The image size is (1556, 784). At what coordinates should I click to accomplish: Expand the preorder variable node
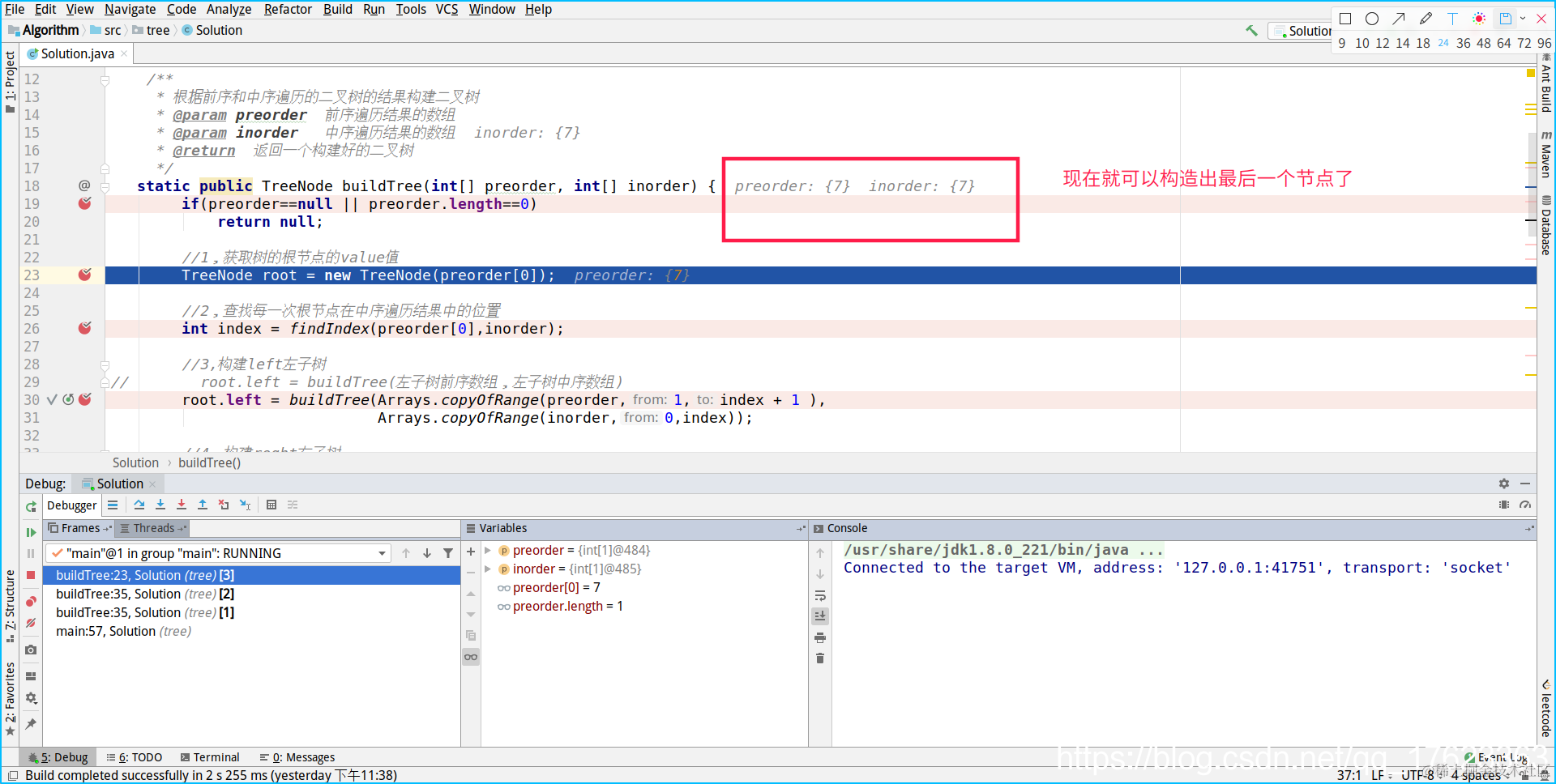pos(488,551)
